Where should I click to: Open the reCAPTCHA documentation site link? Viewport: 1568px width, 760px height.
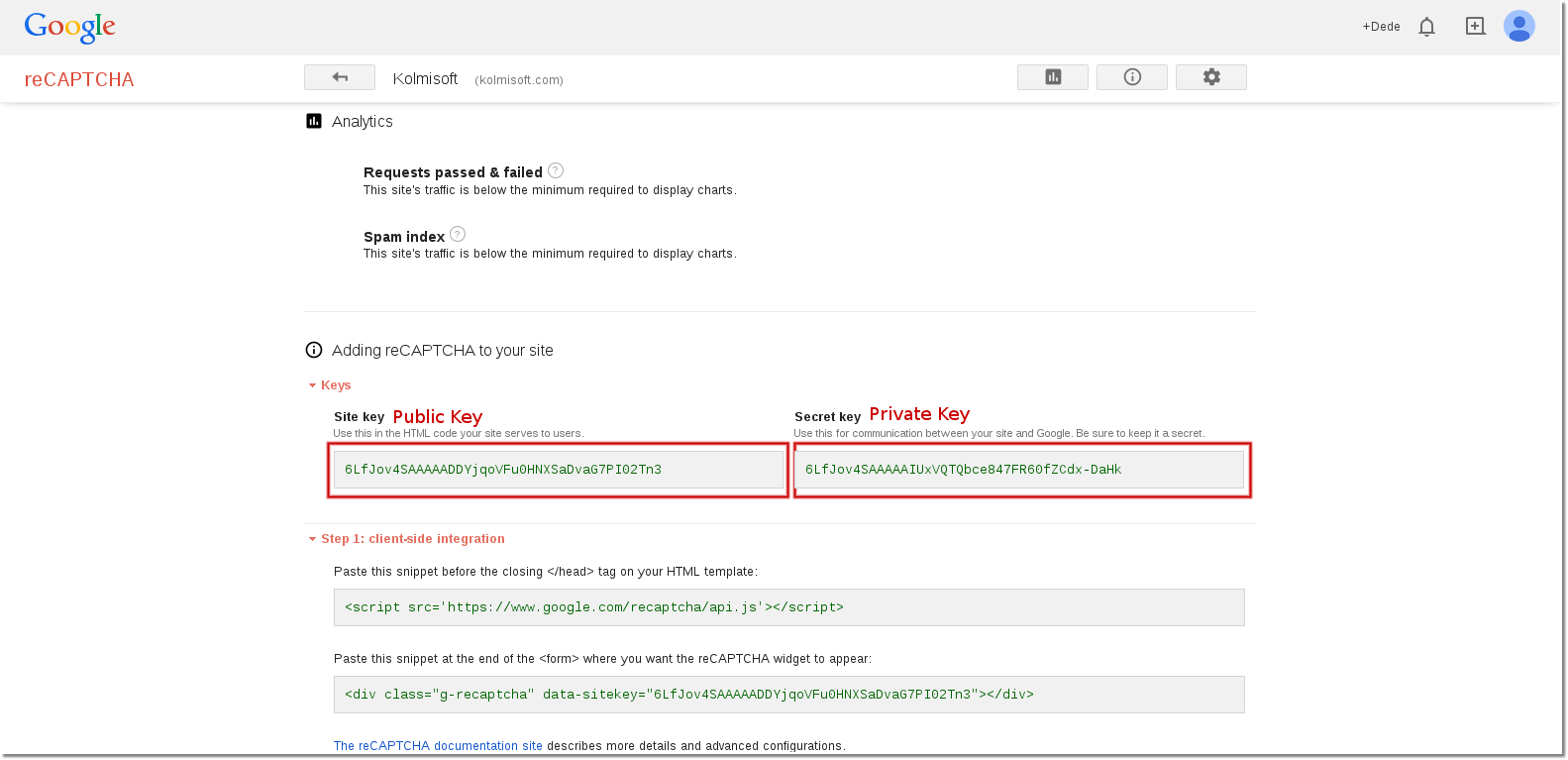pos(438,746)
